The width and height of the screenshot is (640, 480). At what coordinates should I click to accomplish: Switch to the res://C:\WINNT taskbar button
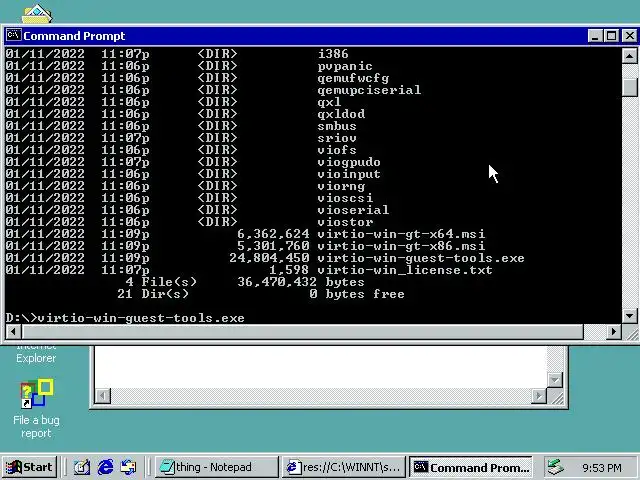(344, 467)
